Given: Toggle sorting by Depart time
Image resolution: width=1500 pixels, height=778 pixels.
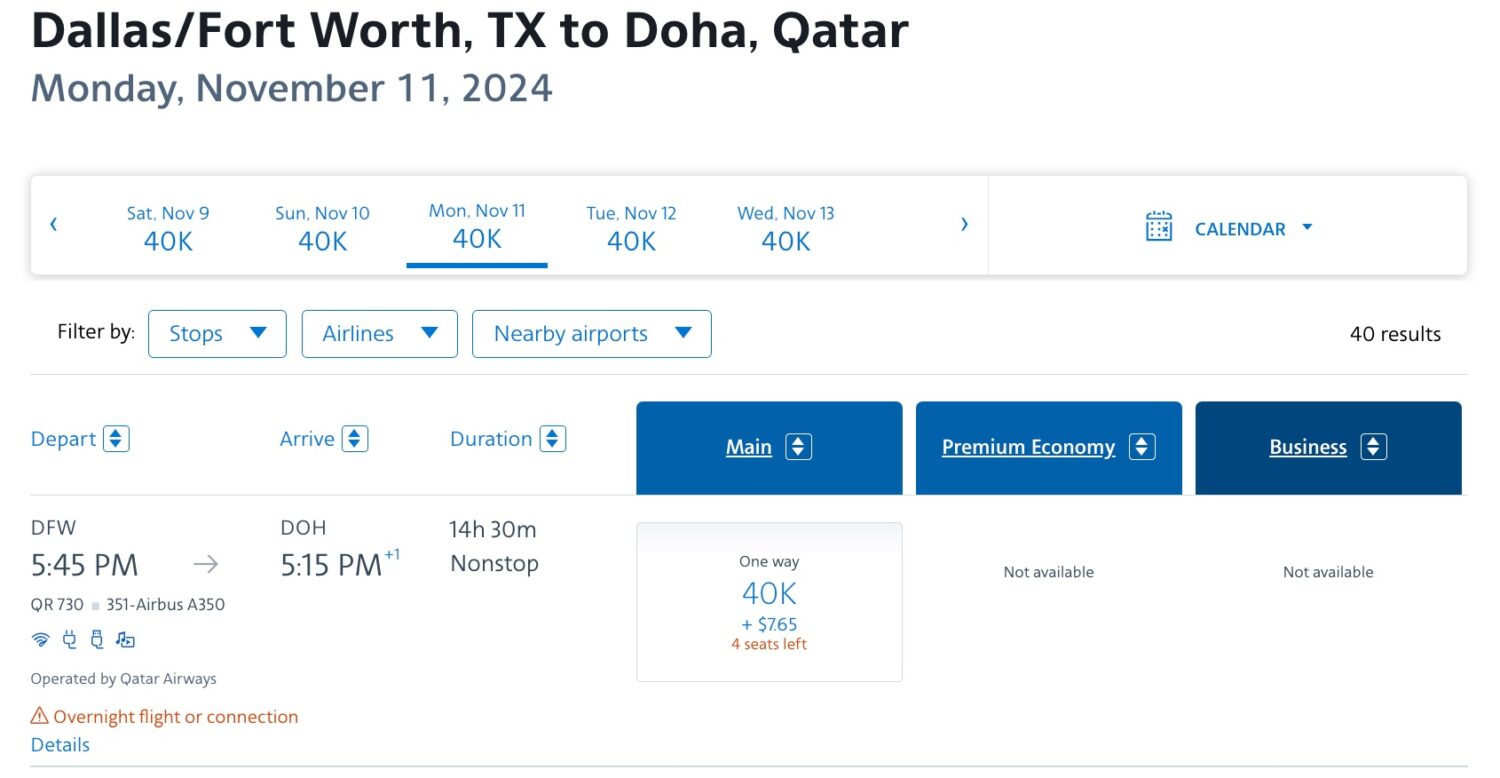Looking at the screenshot, I should (x=115, y=438).
